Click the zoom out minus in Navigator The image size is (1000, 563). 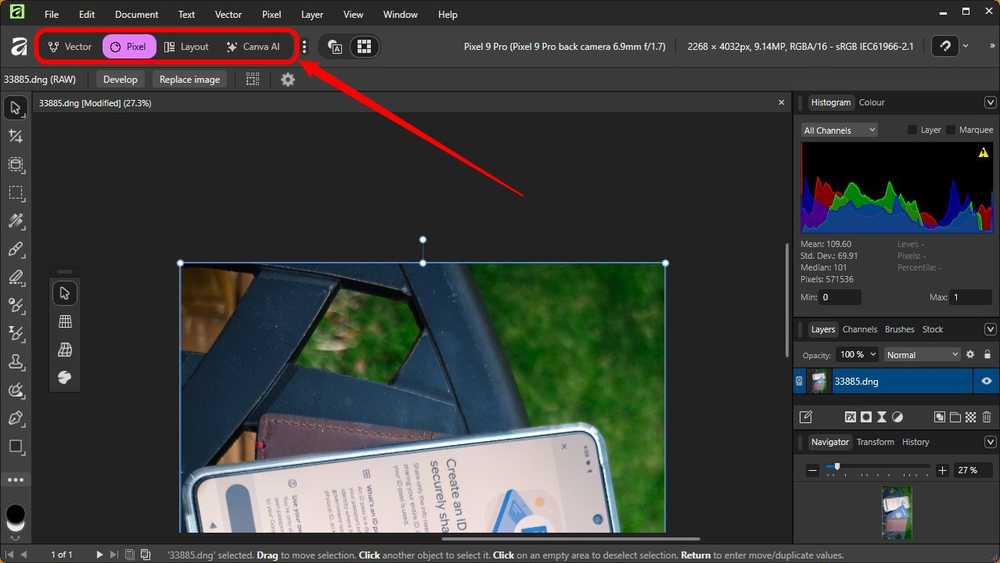812,471
